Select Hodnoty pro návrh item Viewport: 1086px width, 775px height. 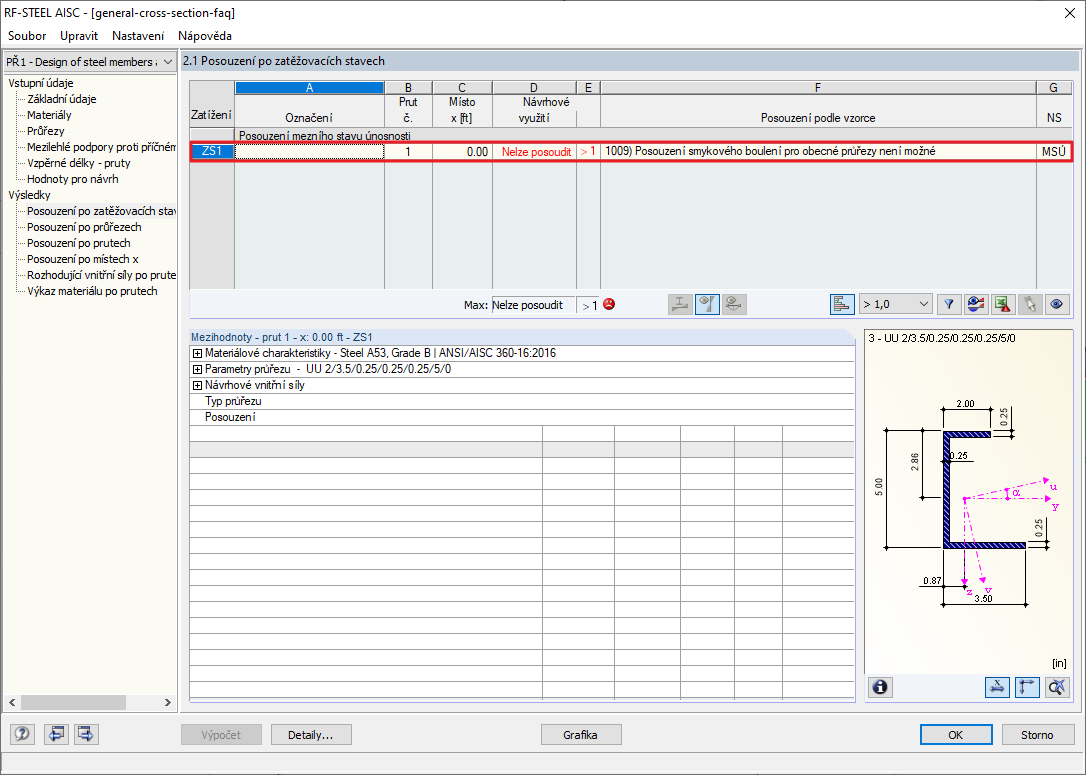pyautogui.click(x=73, y=179)
